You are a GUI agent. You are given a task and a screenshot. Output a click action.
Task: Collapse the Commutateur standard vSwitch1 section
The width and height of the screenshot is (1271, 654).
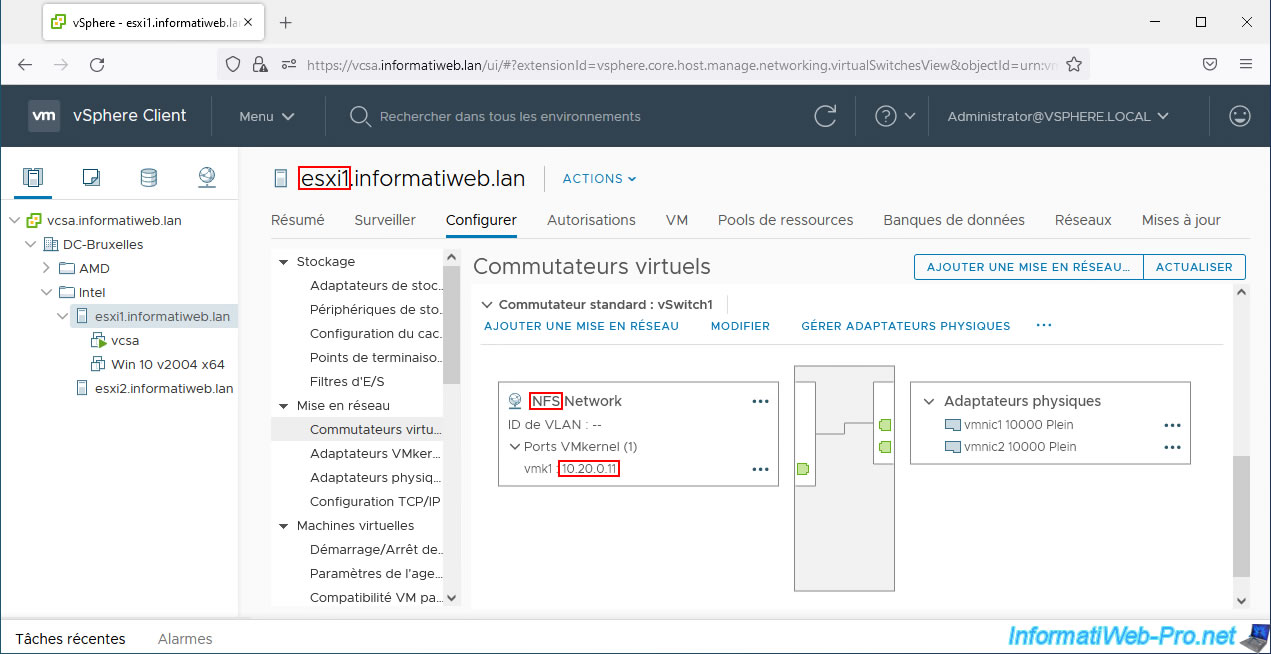tap(488, 305)
